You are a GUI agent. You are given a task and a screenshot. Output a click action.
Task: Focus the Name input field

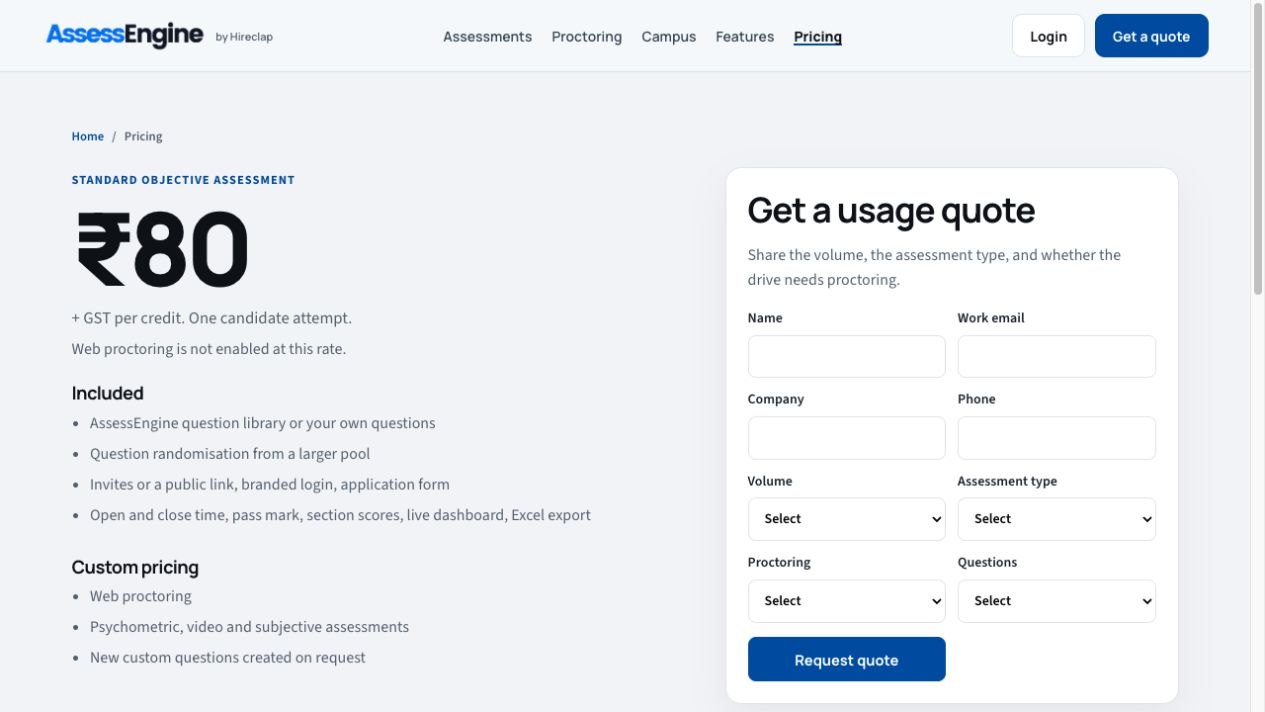[x=846, y=356]
